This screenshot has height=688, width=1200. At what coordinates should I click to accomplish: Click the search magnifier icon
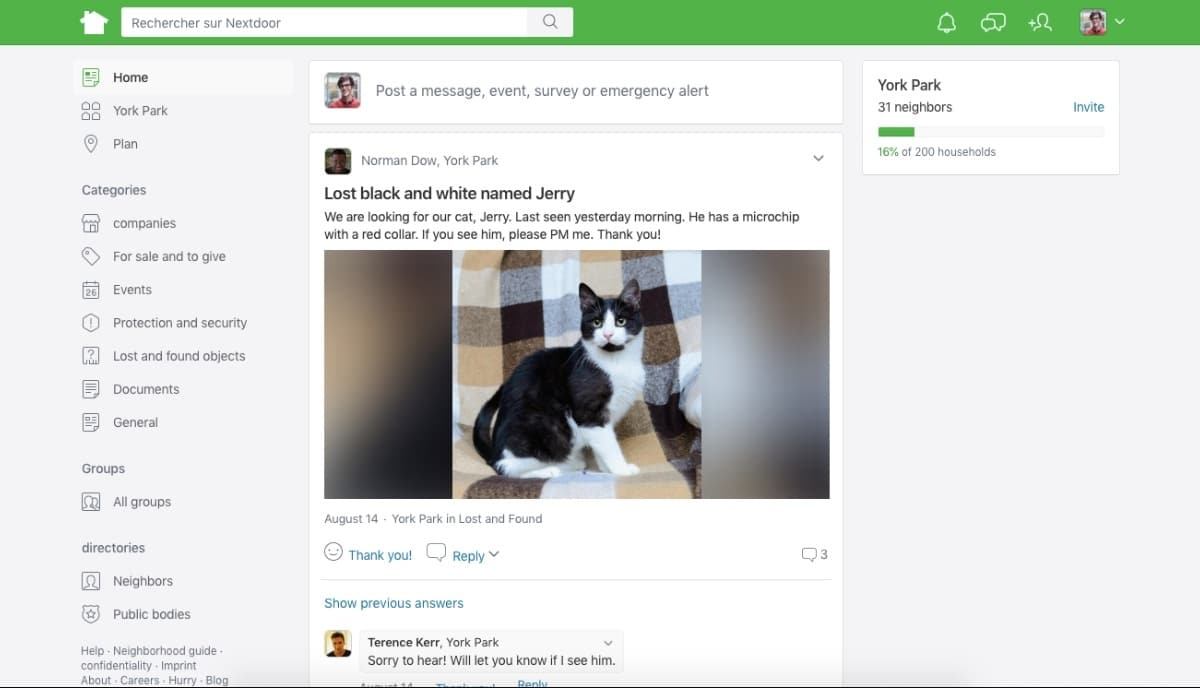tap(549, 21)
